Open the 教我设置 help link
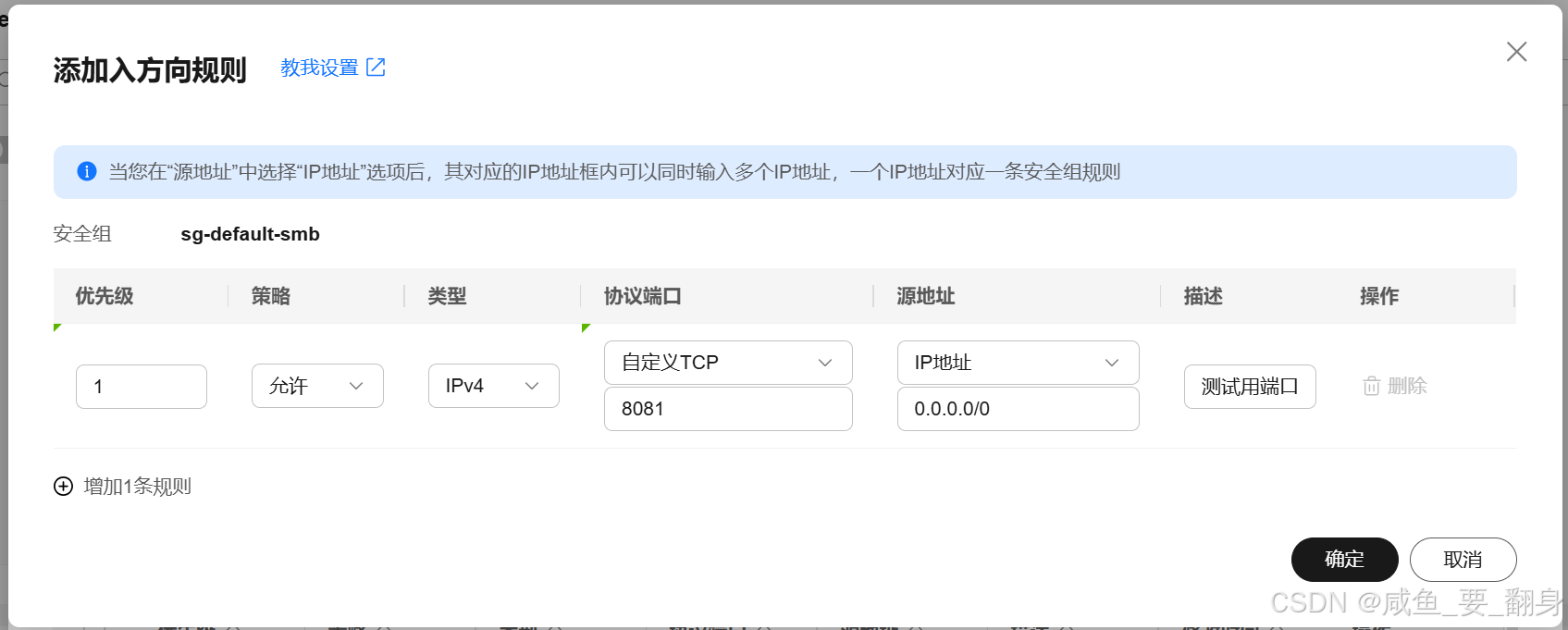 pyautogui.click(x=319, y=68)
